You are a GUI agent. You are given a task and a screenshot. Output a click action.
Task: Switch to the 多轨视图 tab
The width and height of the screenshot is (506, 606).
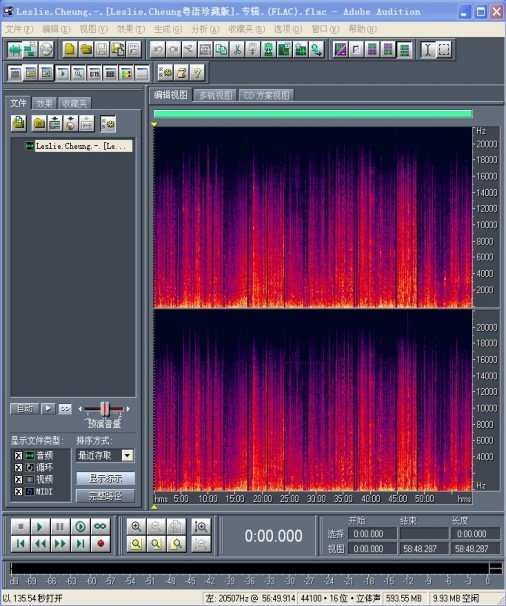(x=215, y=95)
